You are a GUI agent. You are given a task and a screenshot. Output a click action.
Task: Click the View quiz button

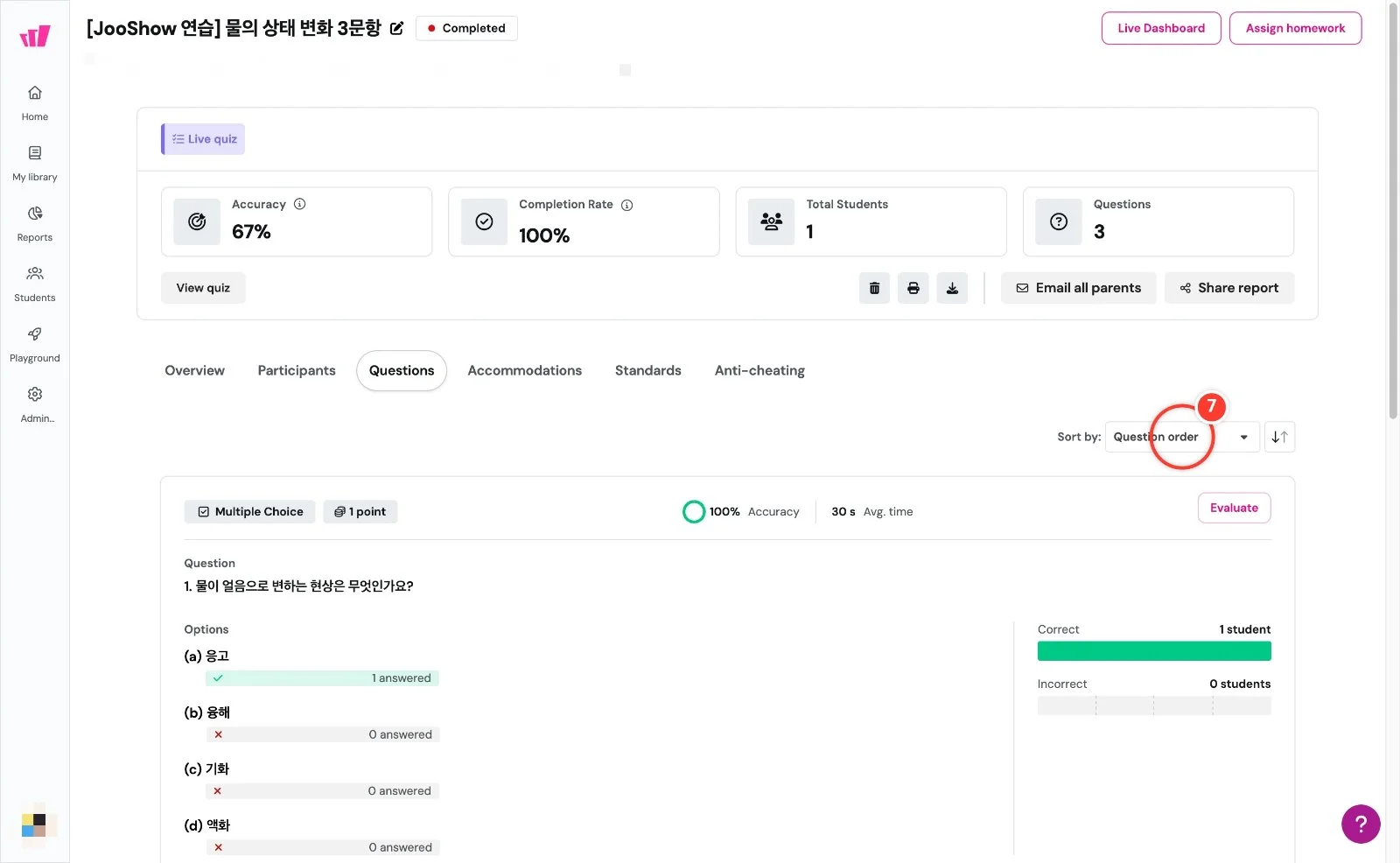click(x=203, y=288)
